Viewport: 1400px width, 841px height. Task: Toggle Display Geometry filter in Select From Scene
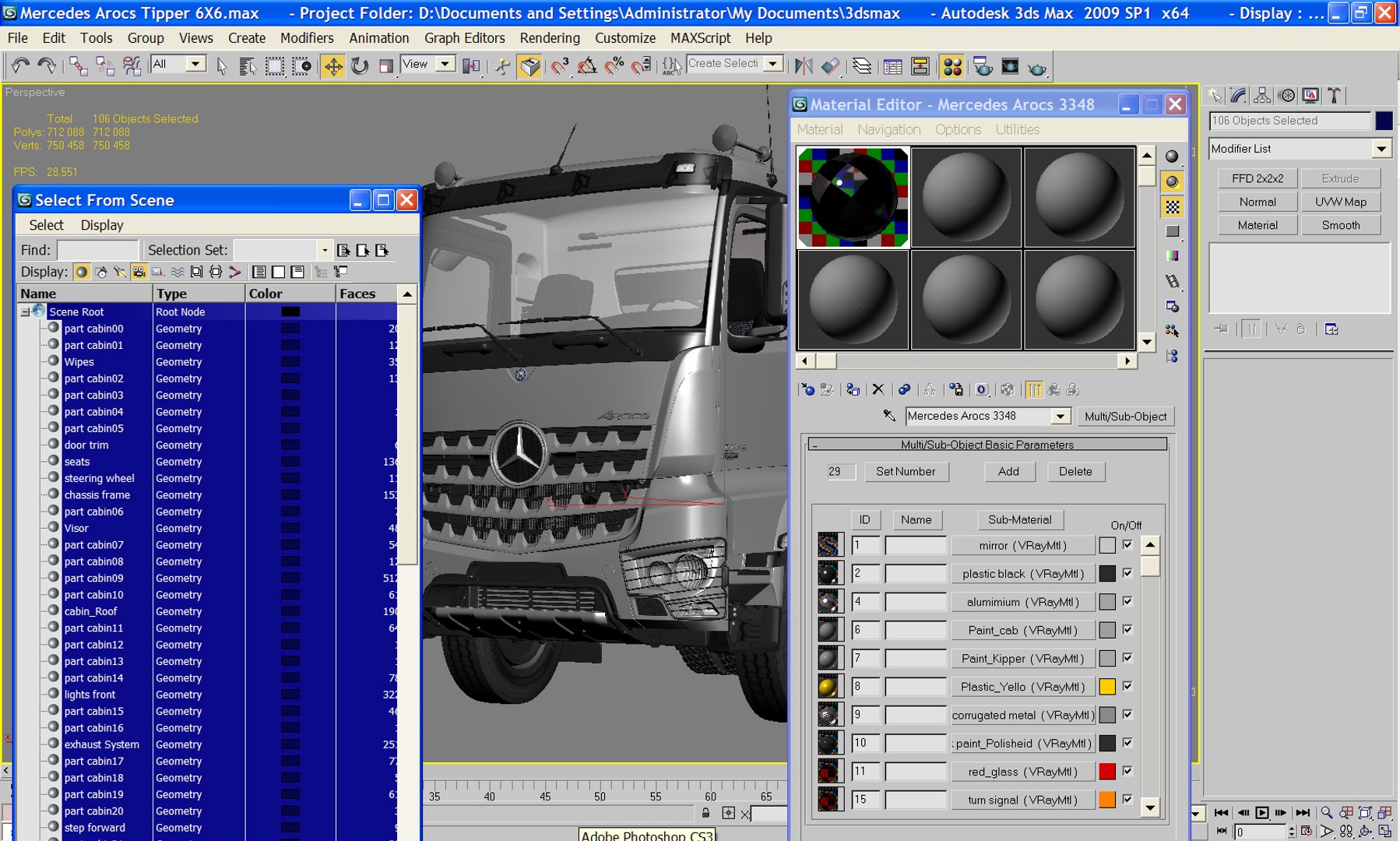point(81,272)
